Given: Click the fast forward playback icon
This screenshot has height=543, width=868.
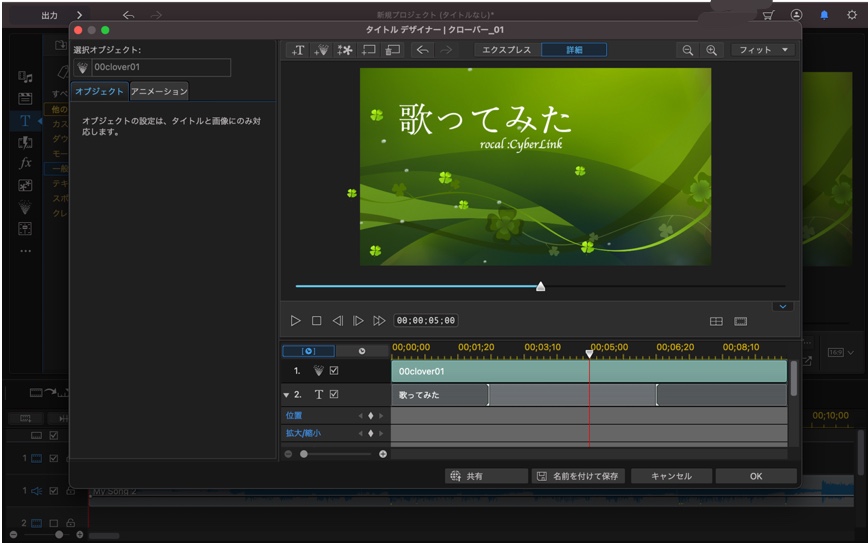Looking at the screenshot, I should click(x=379, y=321).
